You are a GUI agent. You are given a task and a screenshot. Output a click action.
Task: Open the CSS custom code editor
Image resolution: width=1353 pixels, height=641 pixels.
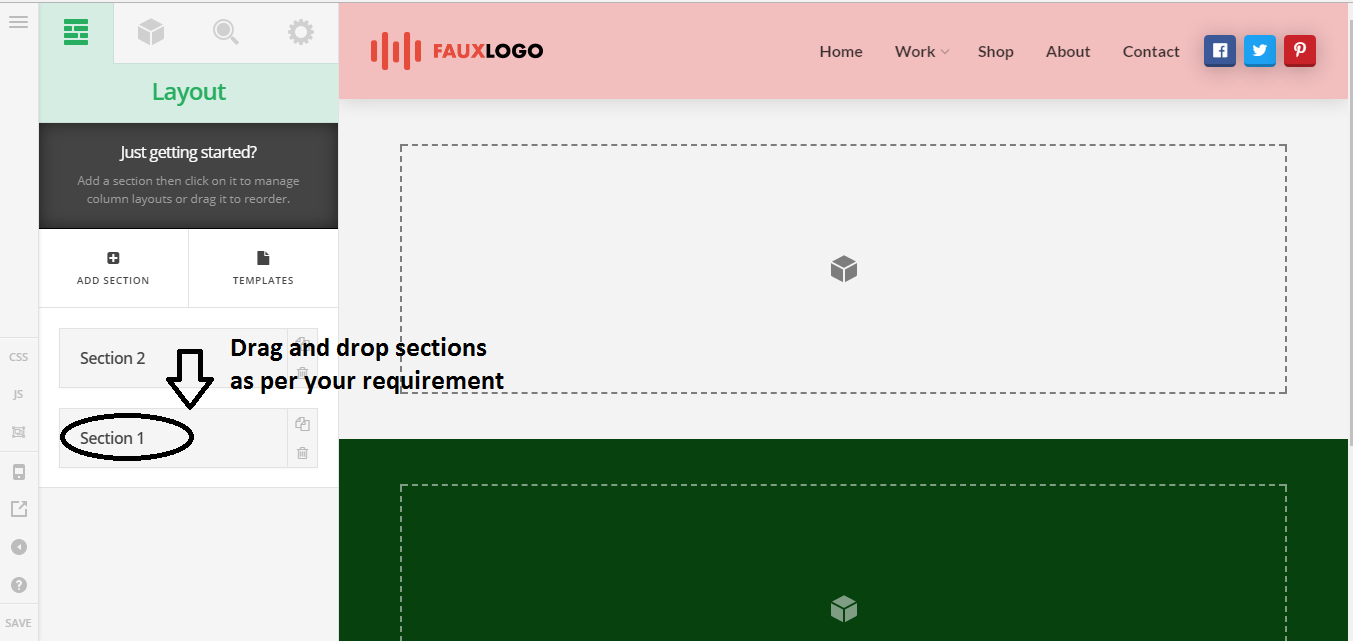tap(18, 357)
